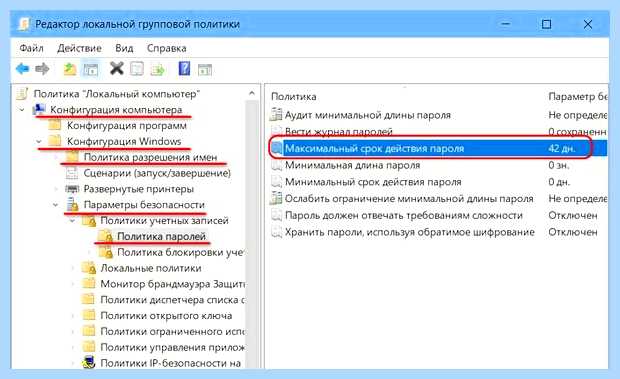Click the Локальные политики folder icon

(89, 268)
